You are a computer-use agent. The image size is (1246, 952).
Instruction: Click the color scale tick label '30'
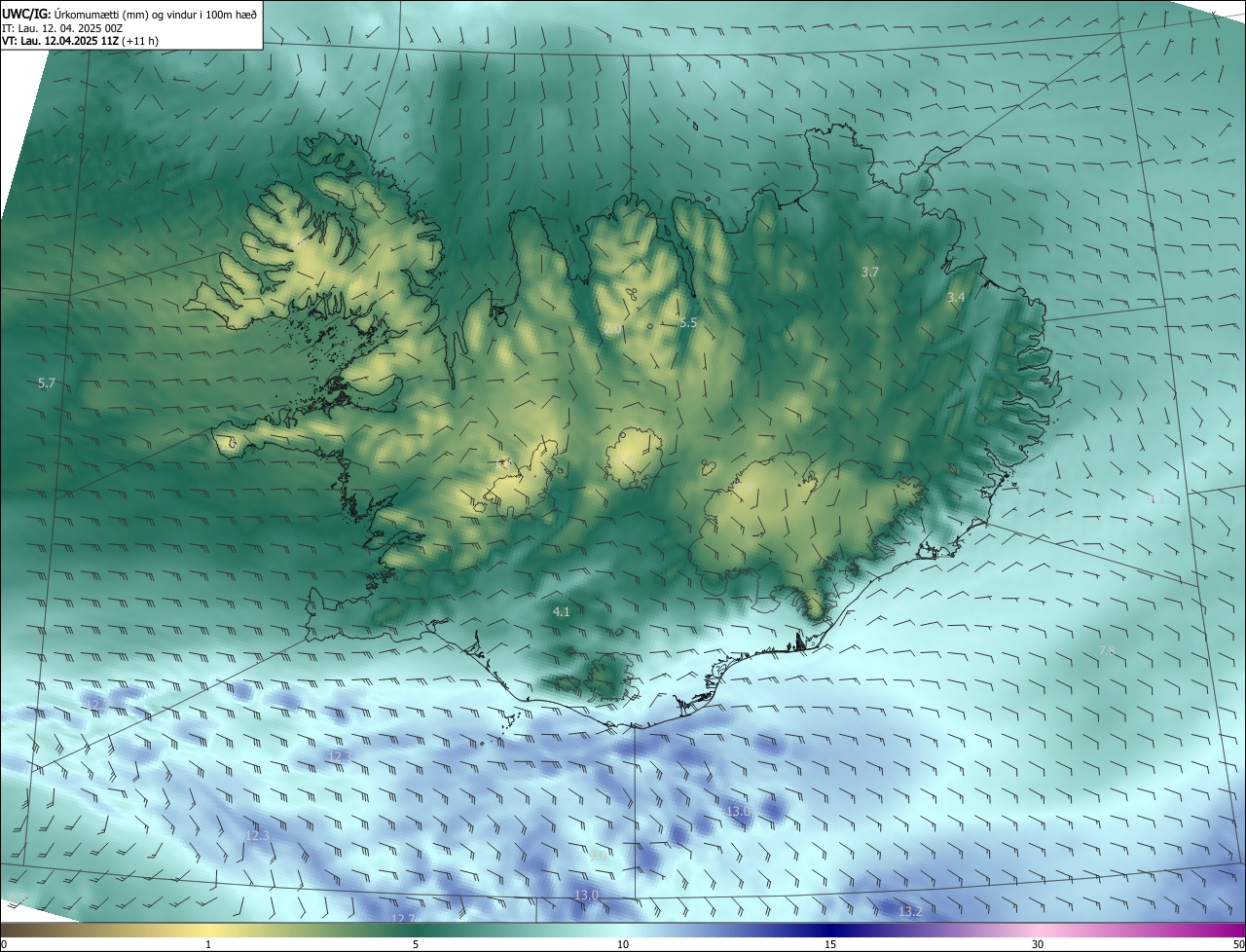pos(1038,944)
